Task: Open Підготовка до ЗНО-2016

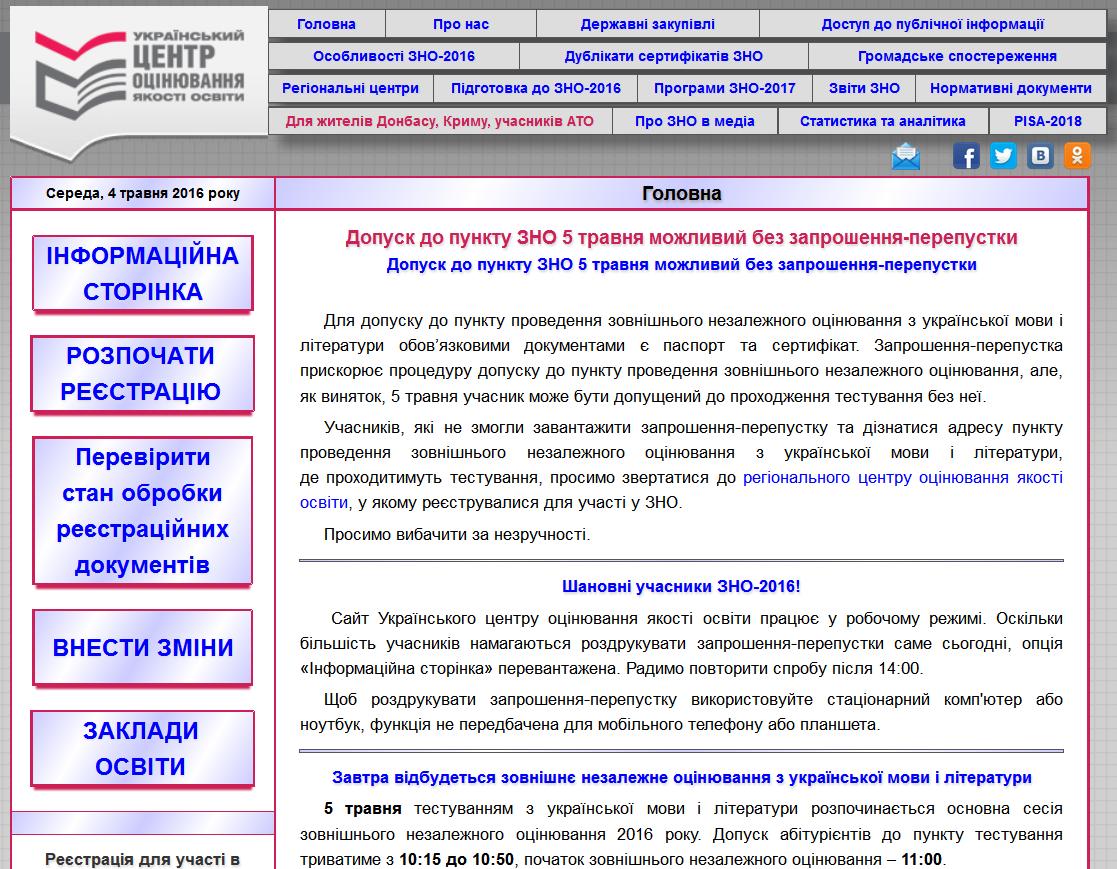Action: 536,88
